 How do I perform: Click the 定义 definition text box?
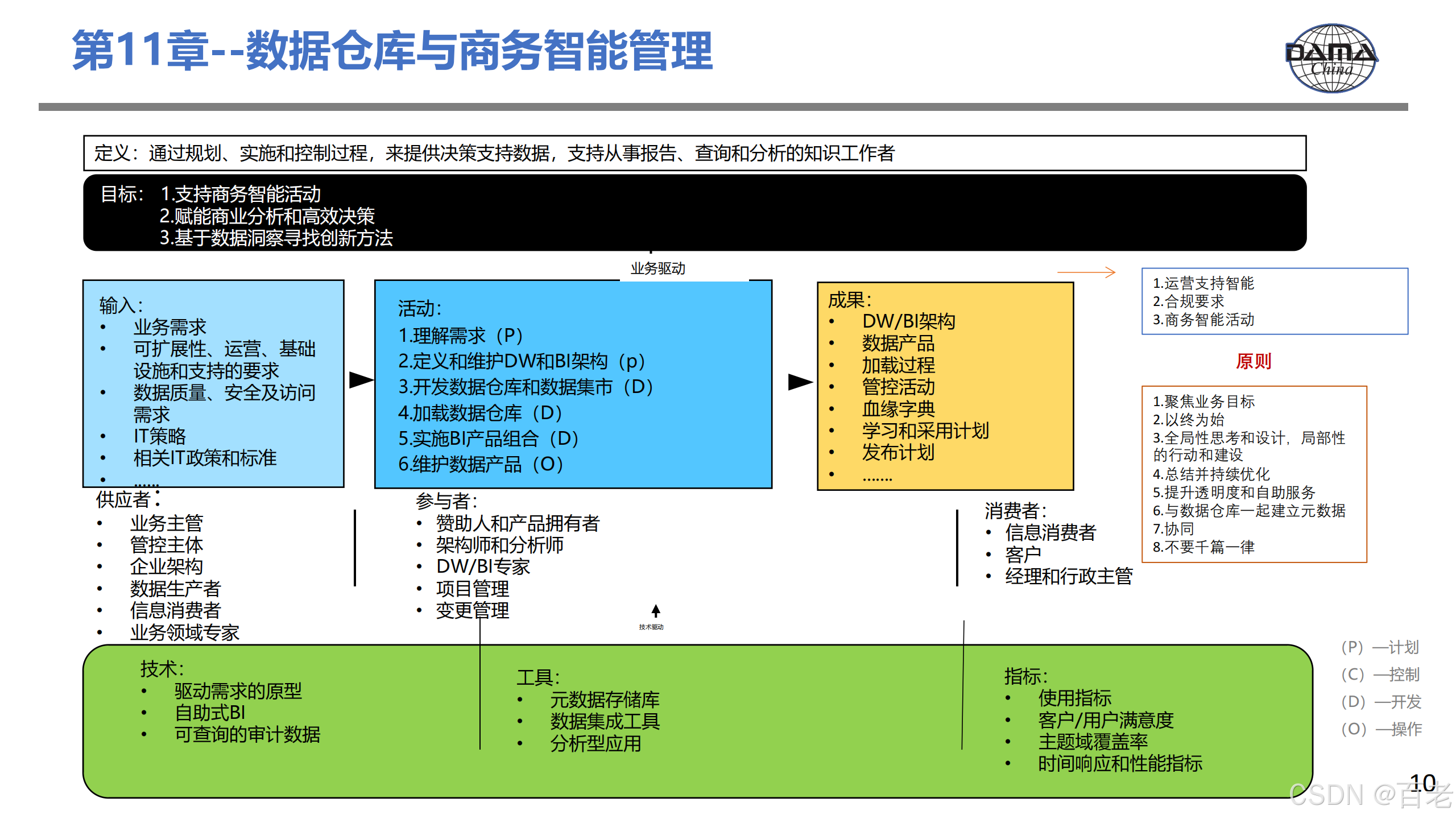694,153
